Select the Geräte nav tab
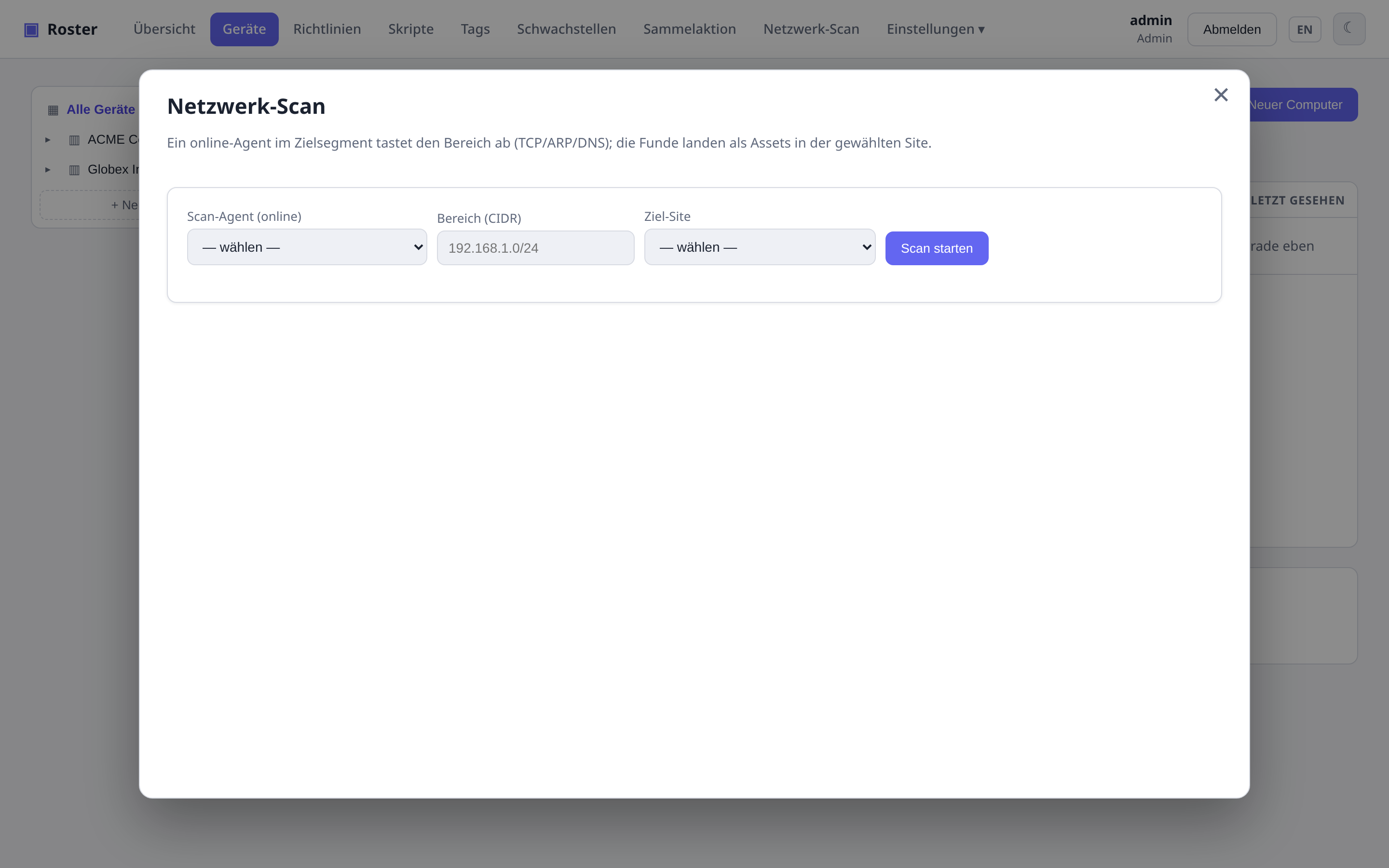 (x=244, y=29)
